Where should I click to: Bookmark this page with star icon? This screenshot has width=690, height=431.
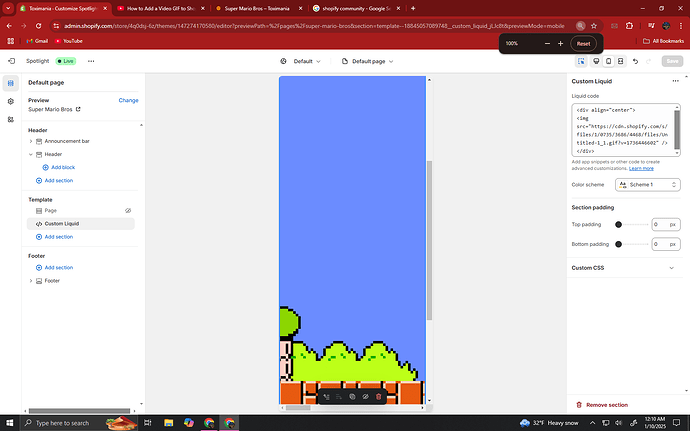(594, 26)
